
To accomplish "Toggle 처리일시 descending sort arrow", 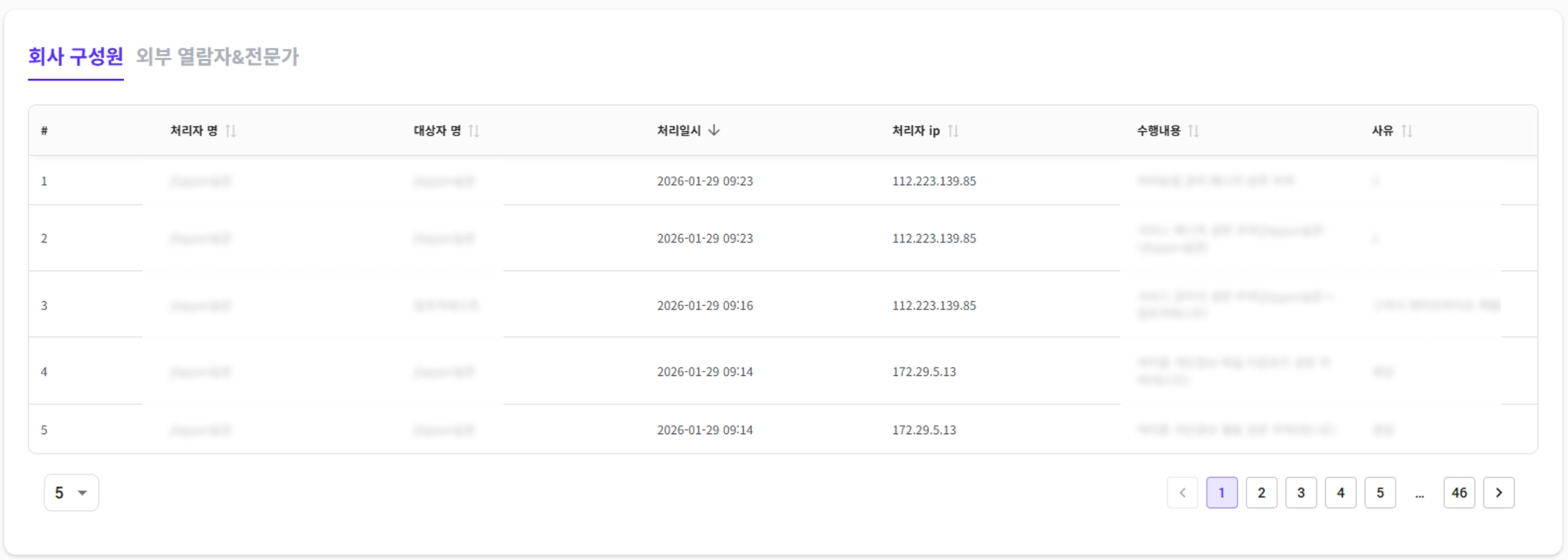I will pos(714,131).
